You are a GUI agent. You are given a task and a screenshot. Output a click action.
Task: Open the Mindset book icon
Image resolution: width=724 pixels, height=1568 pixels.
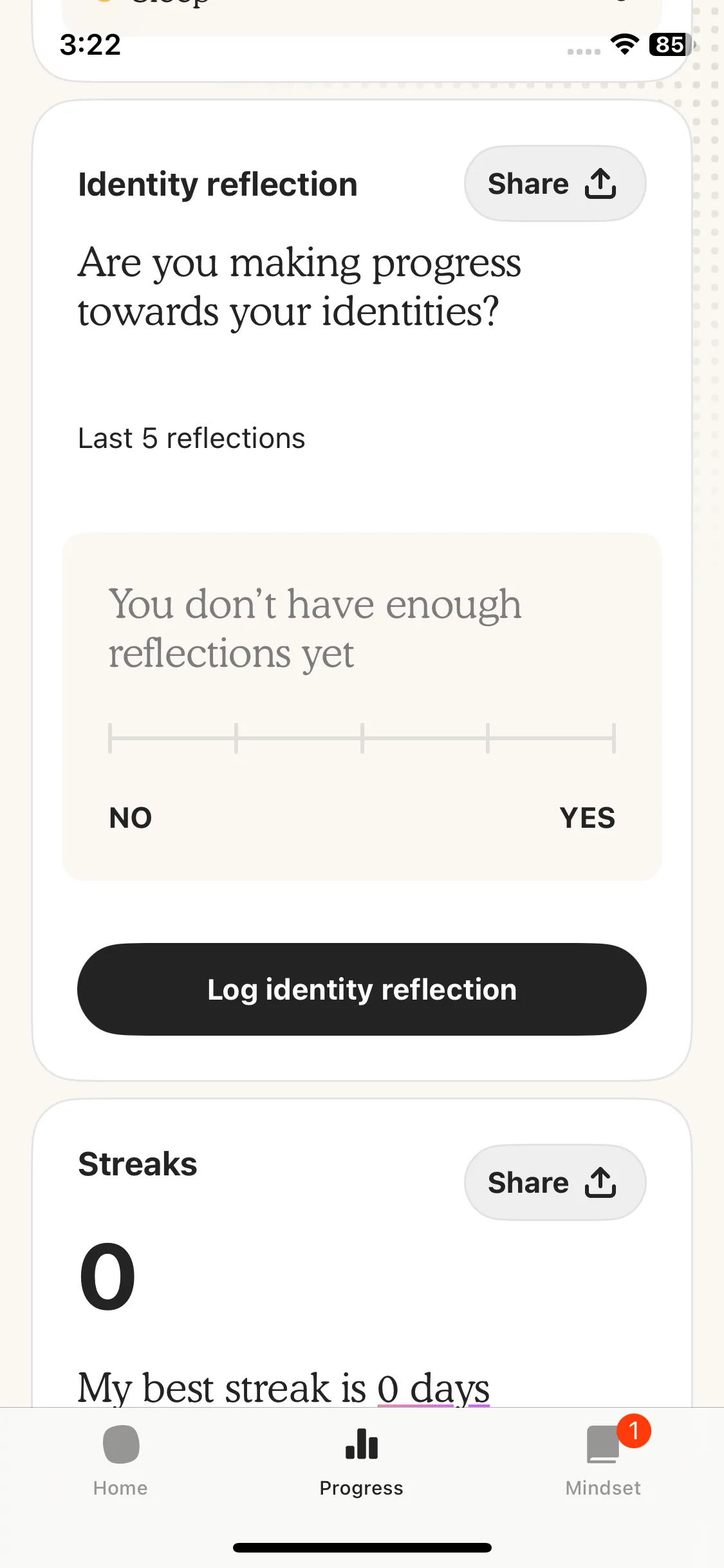coord(603,1444)
